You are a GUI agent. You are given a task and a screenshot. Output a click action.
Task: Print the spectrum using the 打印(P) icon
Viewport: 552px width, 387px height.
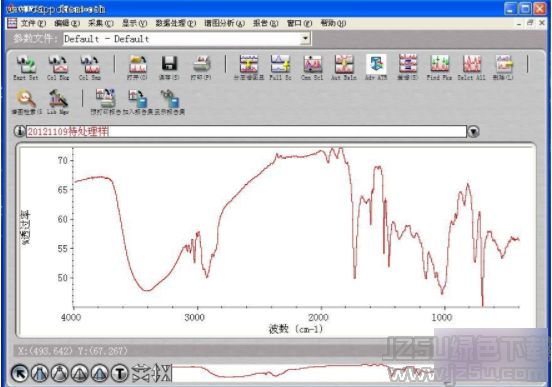[201, 68]
